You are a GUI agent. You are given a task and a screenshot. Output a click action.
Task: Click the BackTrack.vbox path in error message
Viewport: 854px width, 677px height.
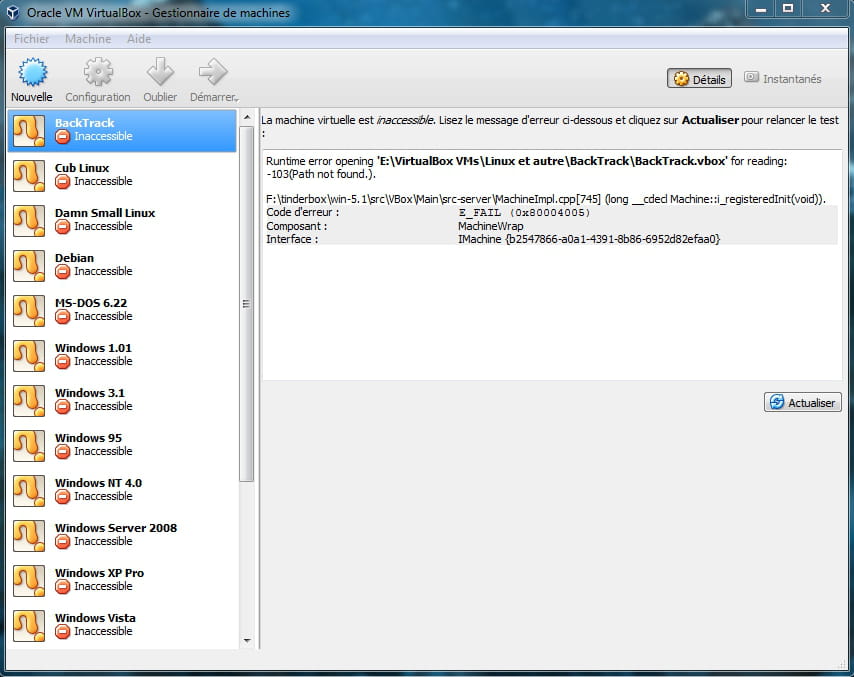pyautogui.click(x=552, y=161)
